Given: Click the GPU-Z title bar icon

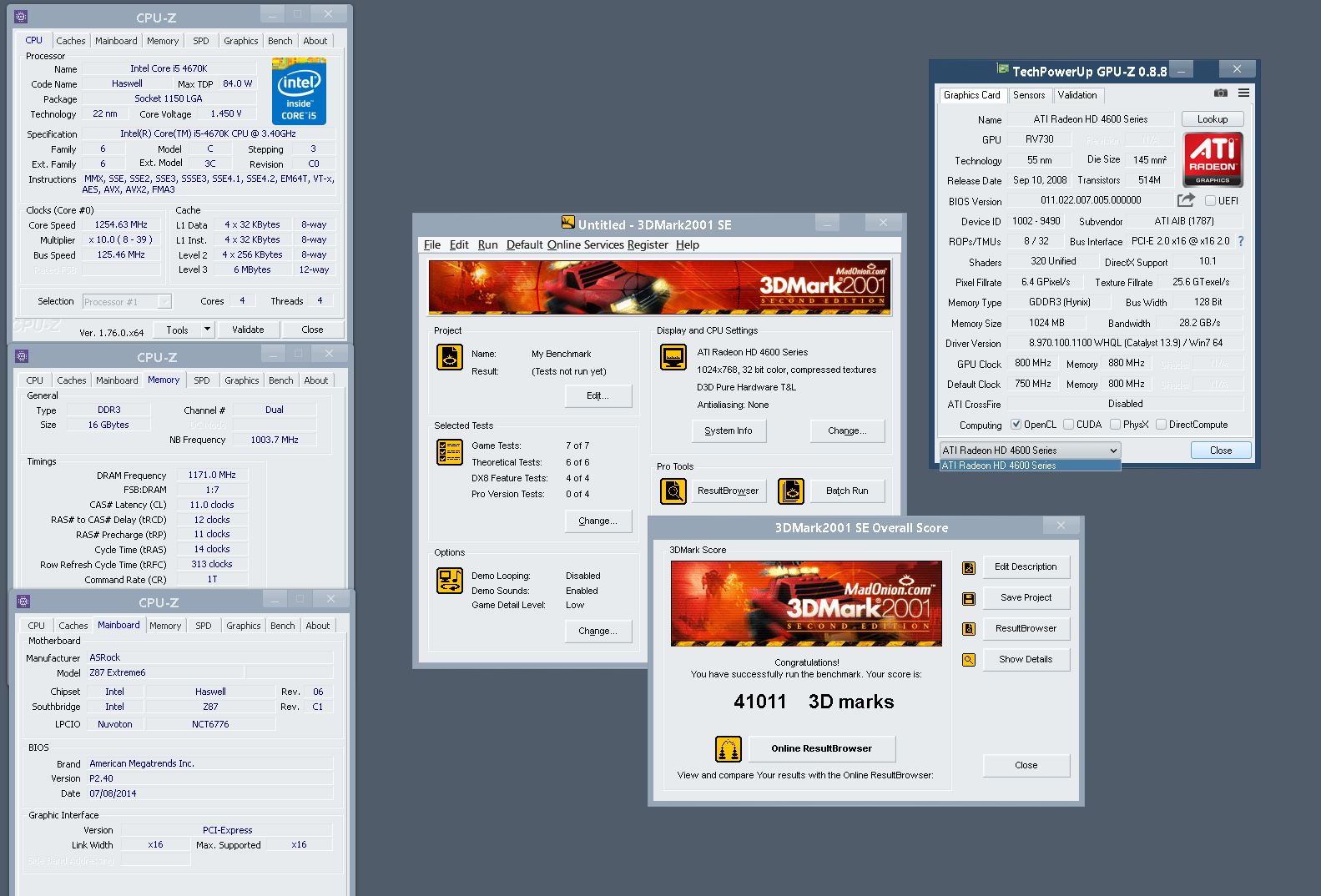Looking at the screenshot, I should point(1003,69).
